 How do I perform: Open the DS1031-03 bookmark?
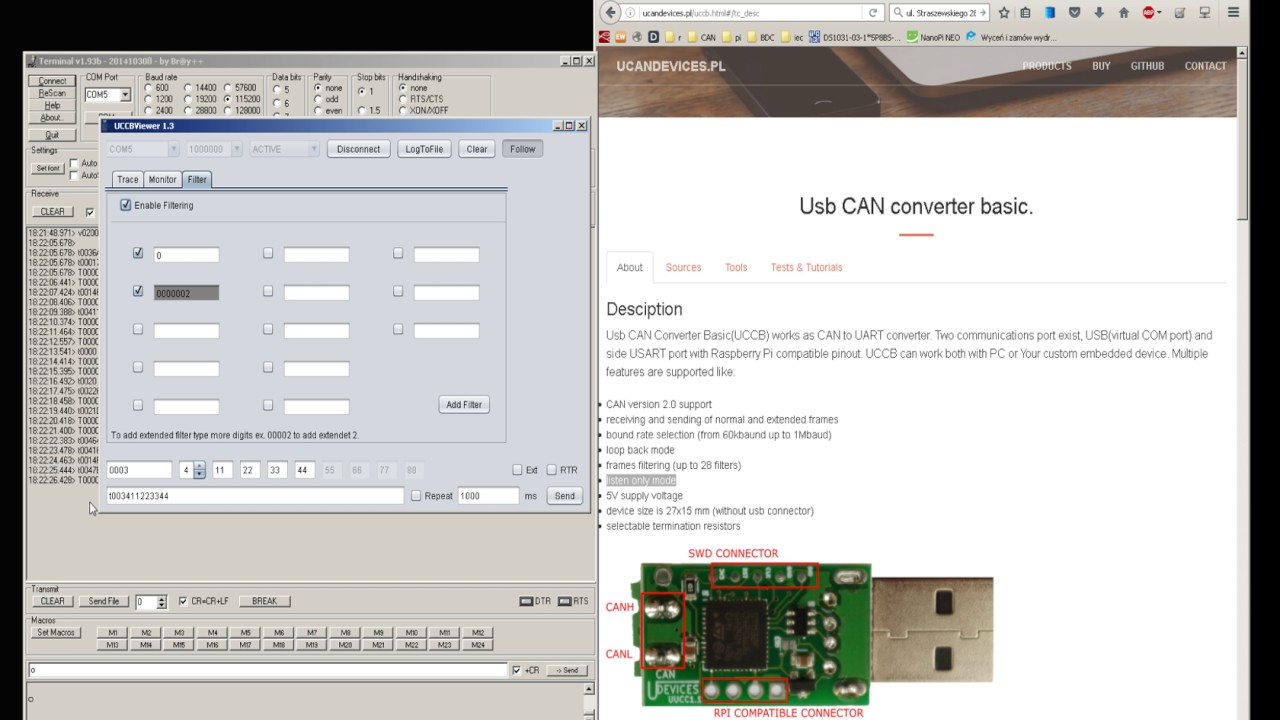point(854,37)
